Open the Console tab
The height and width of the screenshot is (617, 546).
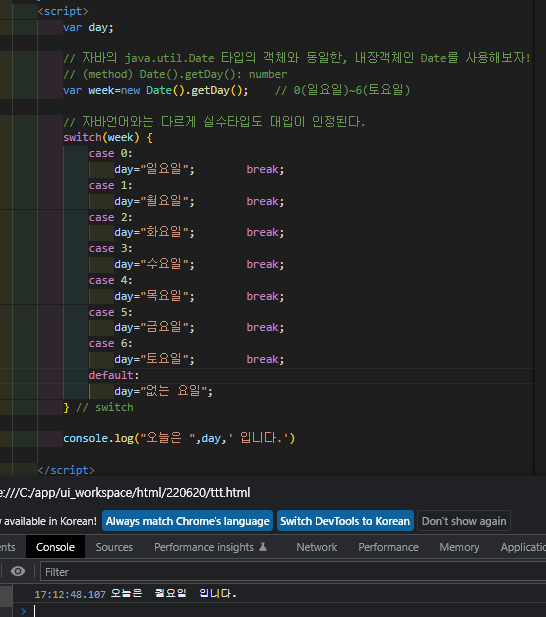[55, 547]
